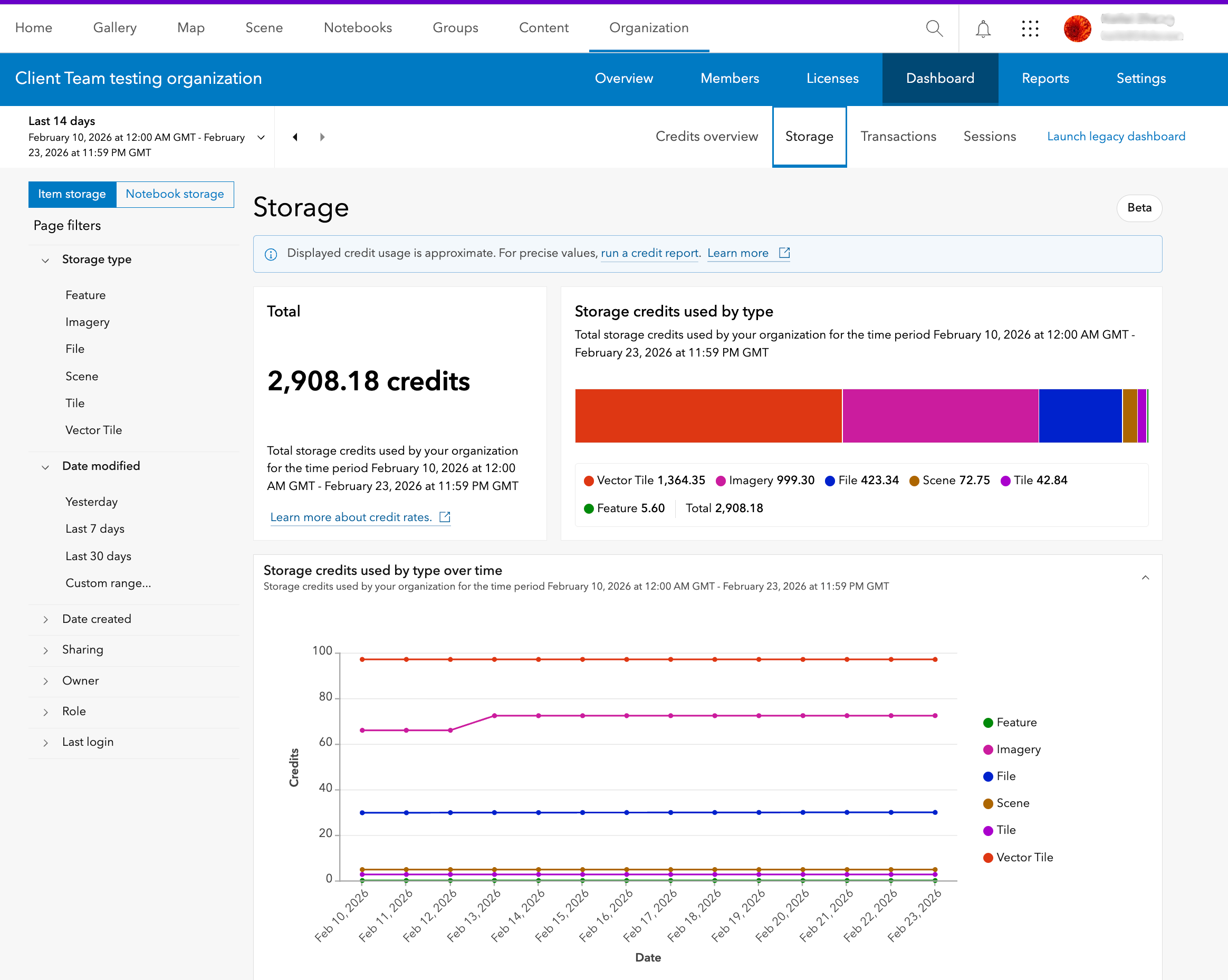Select the Last 7 days filter option
The height and width of the screenshot is (980, 1228).
(x=94, y=529)
